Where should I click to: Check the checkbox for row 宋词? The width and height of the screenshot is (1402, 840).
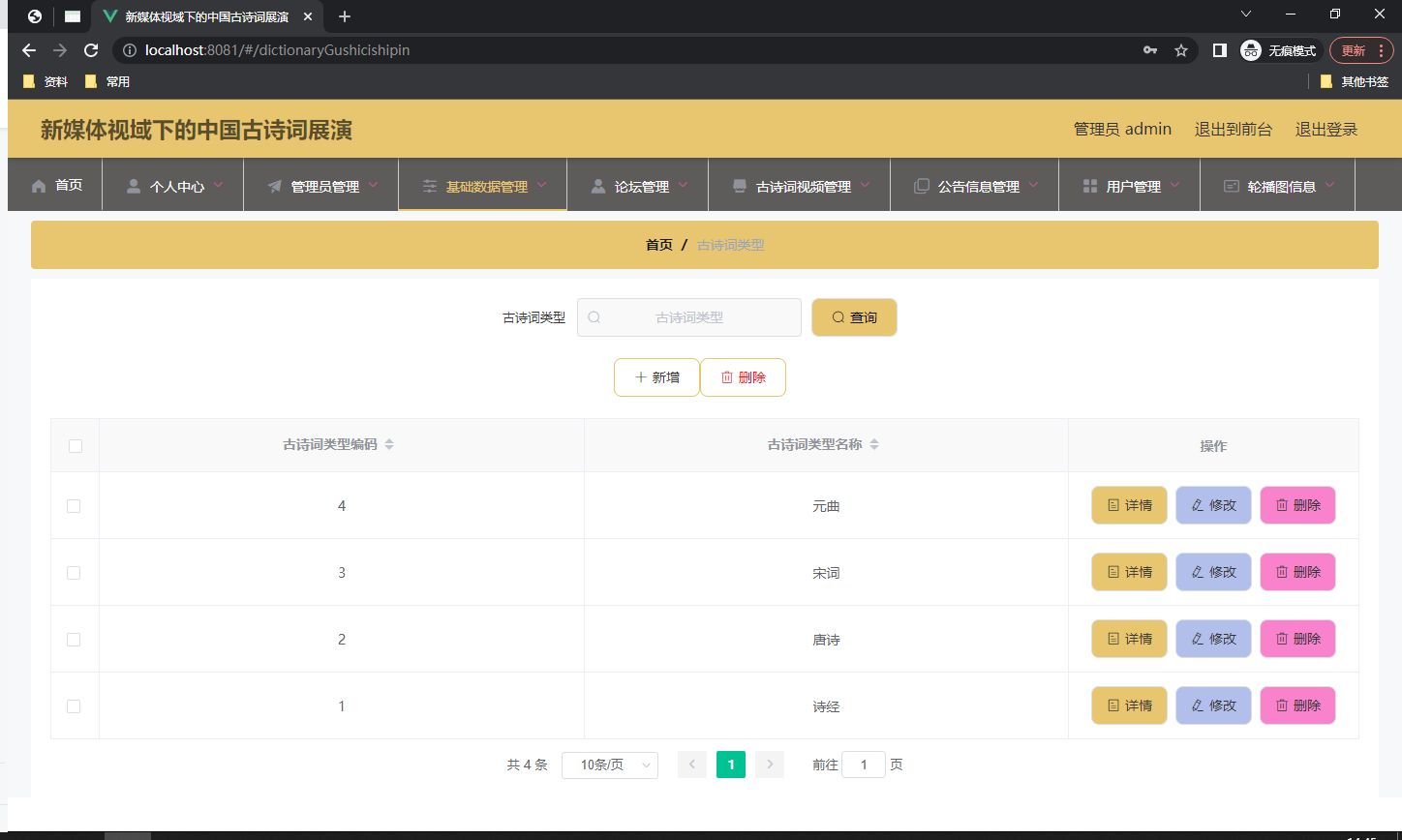click(x=74, y=573)
